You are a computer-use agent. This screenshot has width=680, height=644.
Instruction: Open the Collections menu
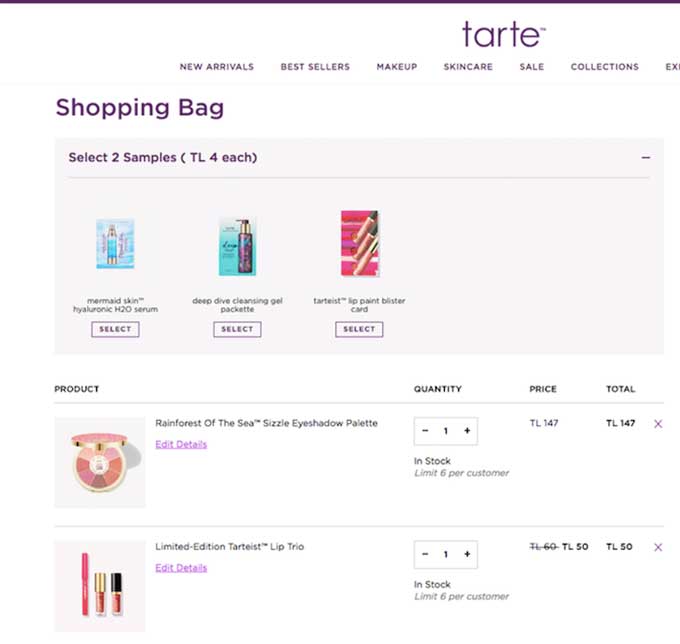(605, 67)
